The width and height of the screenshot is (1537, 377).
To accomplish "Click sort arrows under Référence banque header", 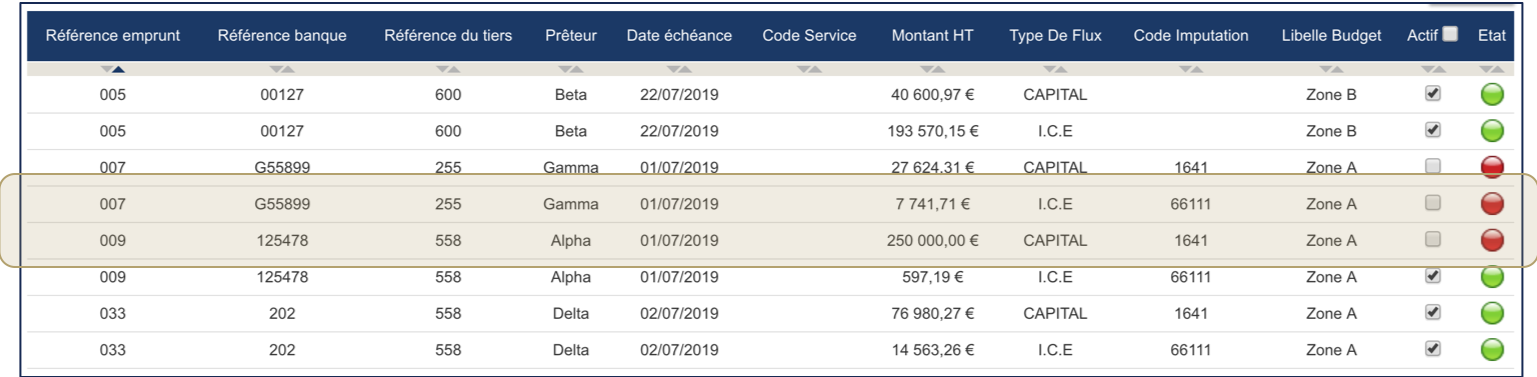I will pos(282,69).
